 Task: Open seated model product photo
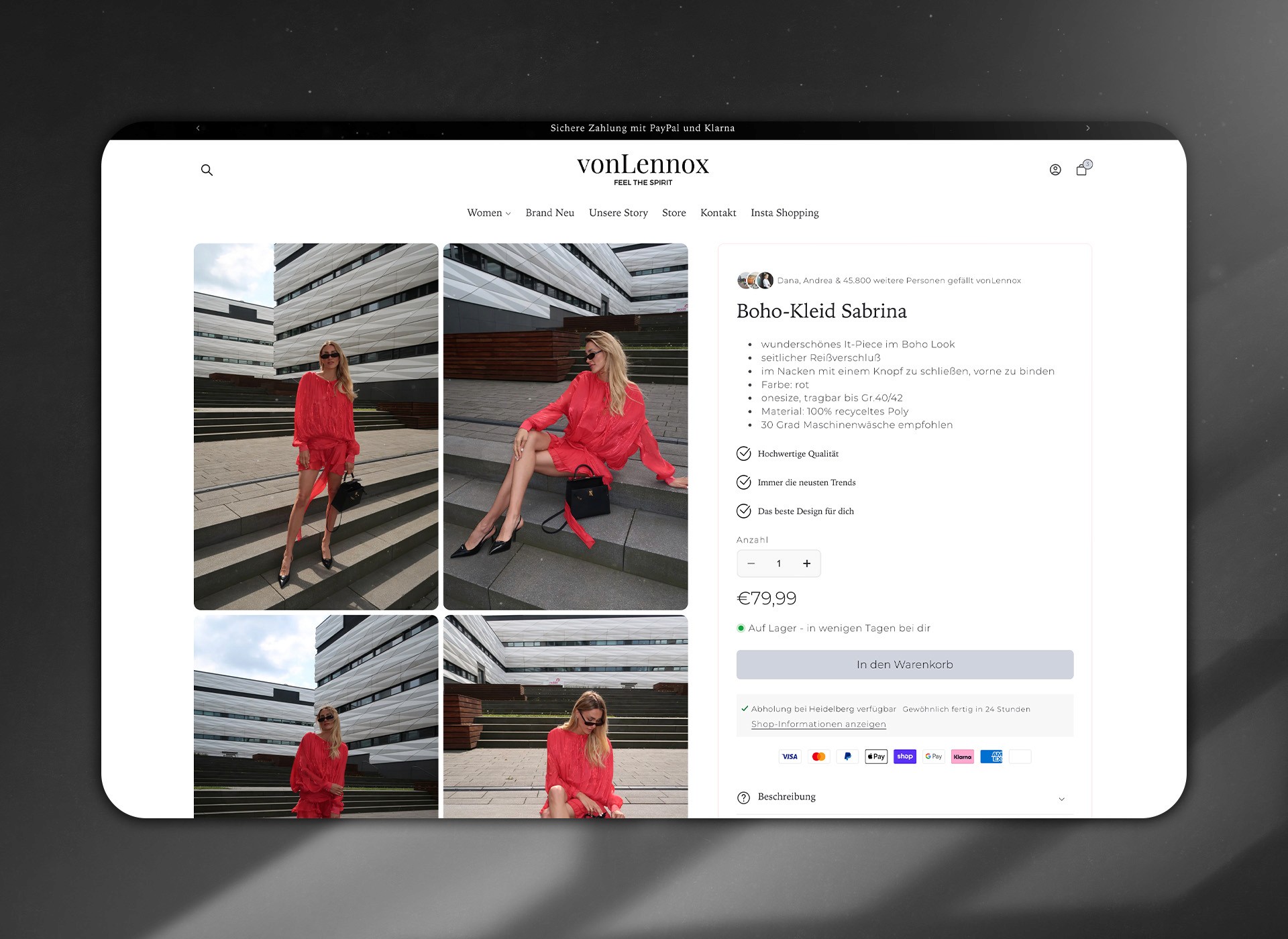point(565,427)
